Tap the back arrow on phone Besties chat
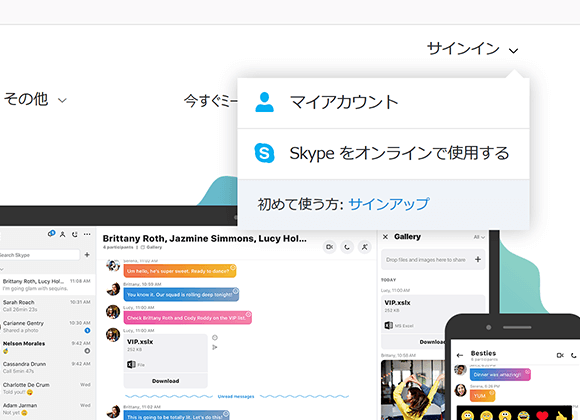The width and height of the screenshot is (580, 420). click(x=460, y=355)
